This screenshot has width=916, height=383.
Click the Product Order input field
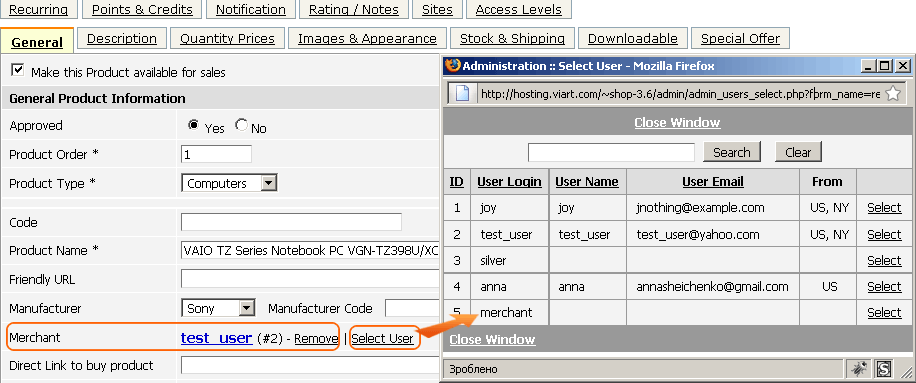click(x=217, y=154)
